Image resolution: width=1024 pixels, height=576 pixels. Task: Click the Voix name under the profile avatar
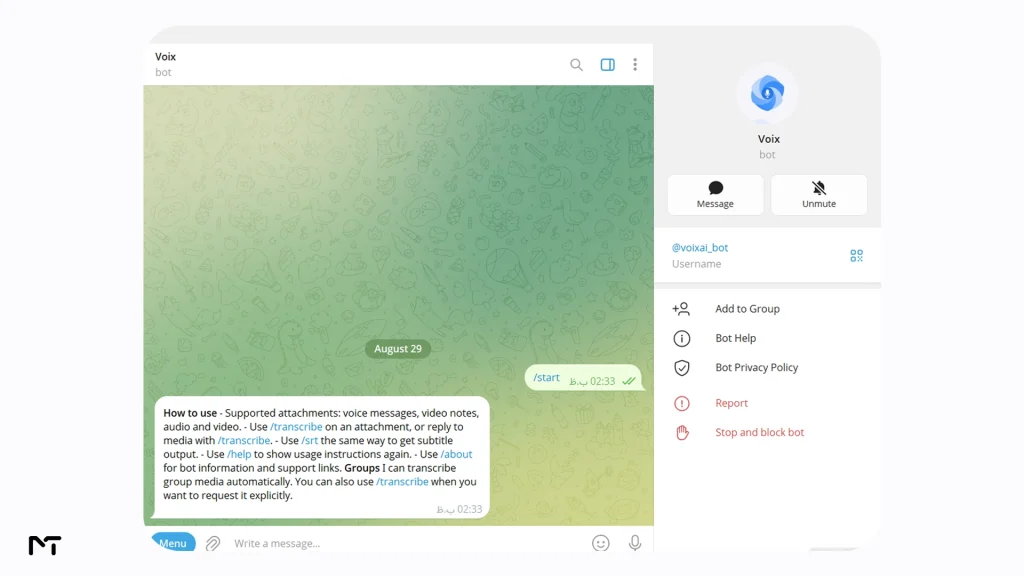pyautogui.click(x=769, y=139)
